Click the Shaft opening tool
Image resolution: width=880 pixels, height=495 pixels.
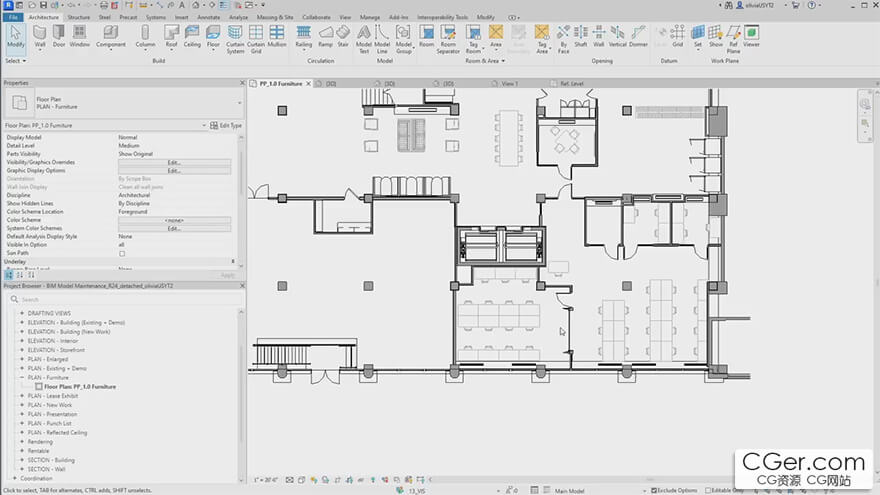(x=580, y=38)
